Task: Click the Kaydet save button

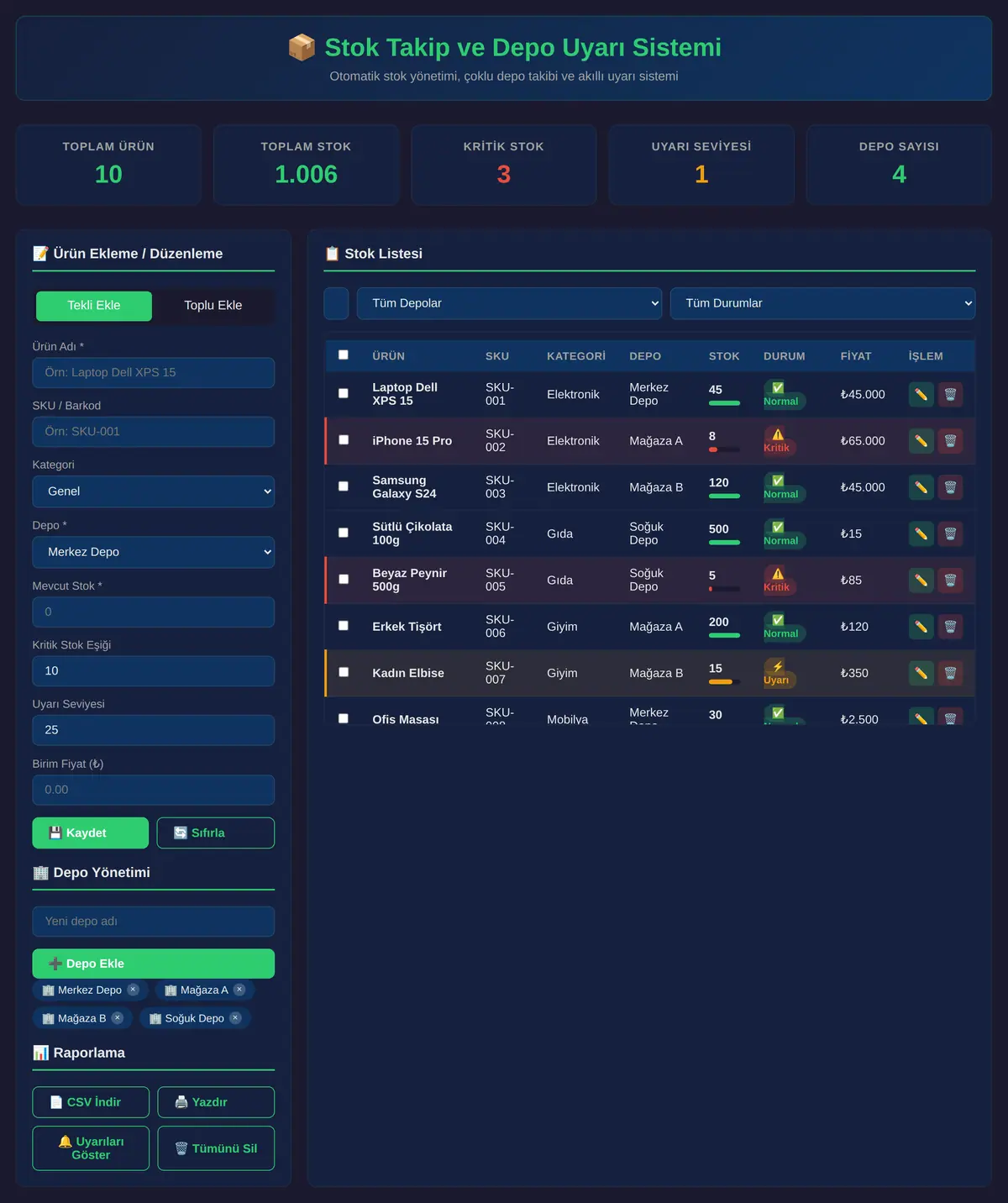Action: click(91, 833)
